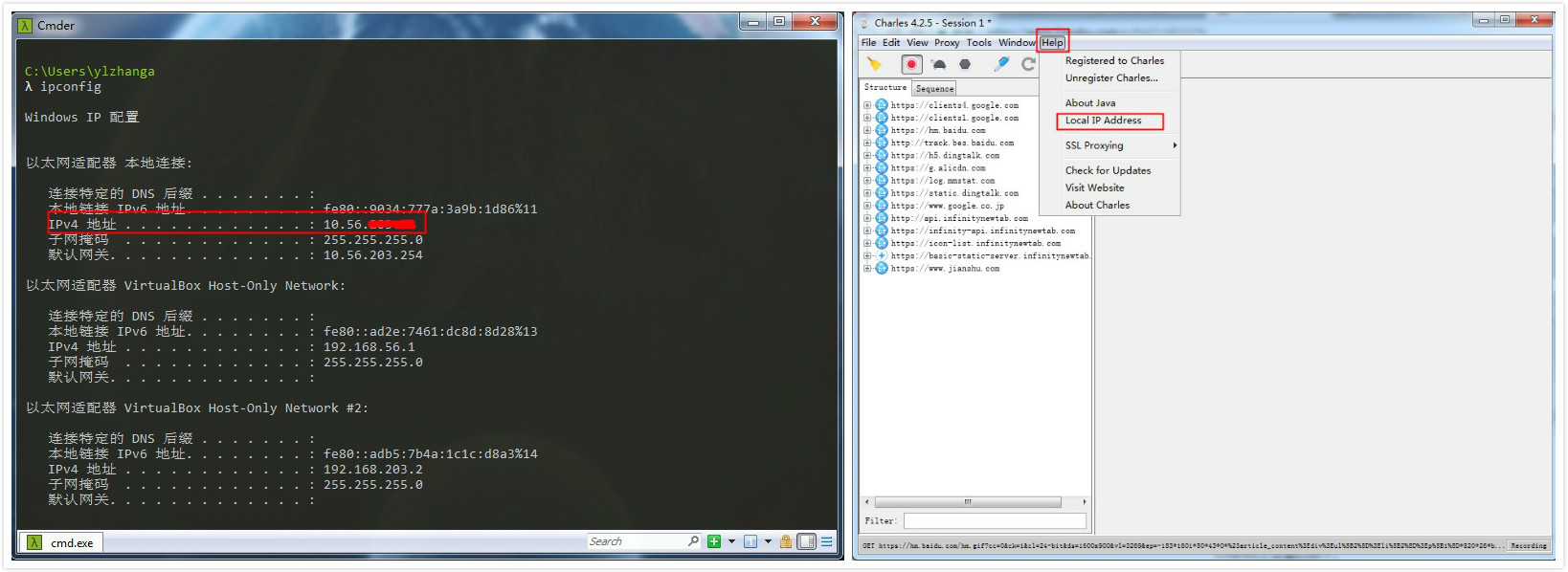Click the lock icon in Cmder status bar
The image size is (1568, 572).
click(786, 541)
